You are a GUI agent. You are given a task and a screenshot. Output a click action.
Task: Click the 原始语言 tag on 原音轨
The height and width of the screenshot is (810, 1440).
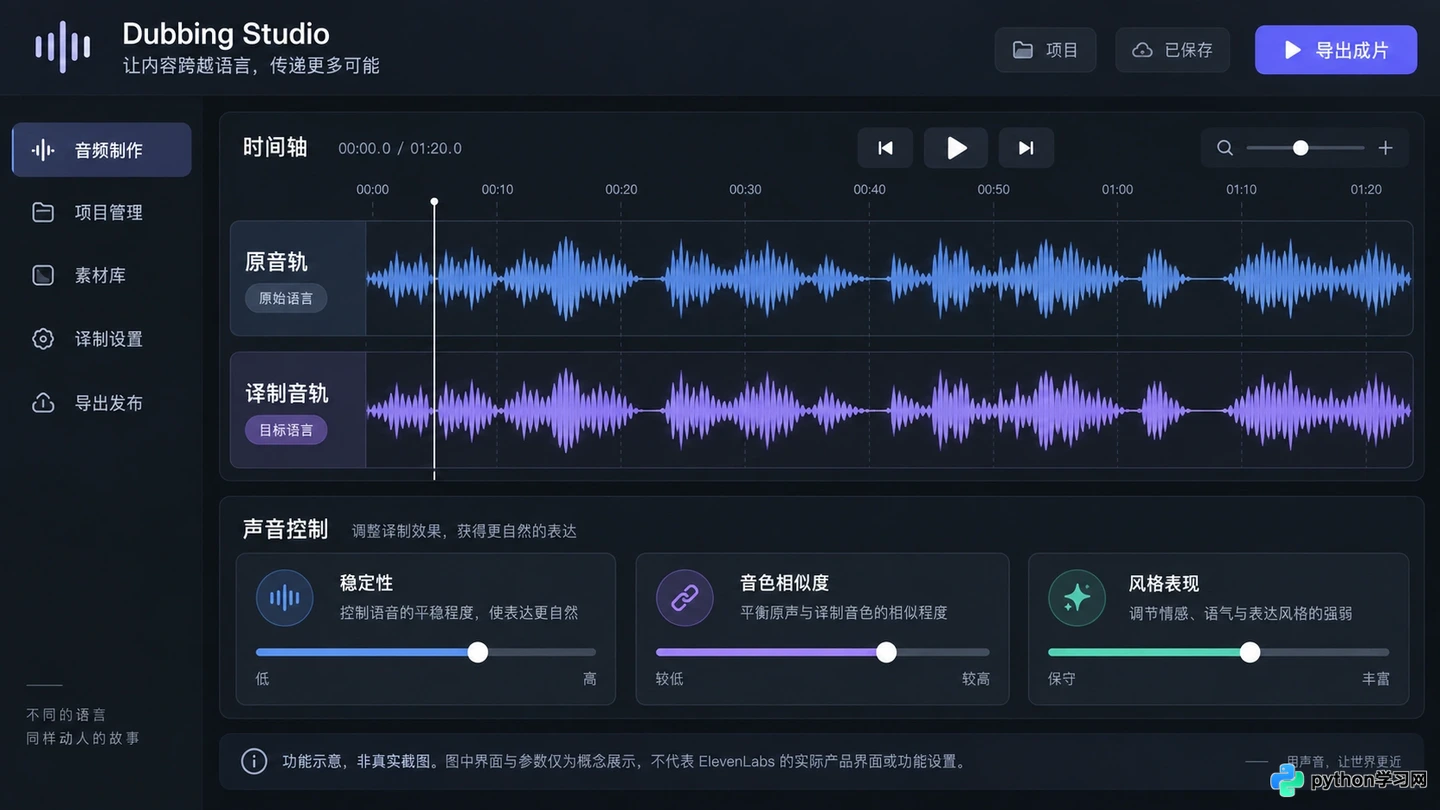(286, 298)
